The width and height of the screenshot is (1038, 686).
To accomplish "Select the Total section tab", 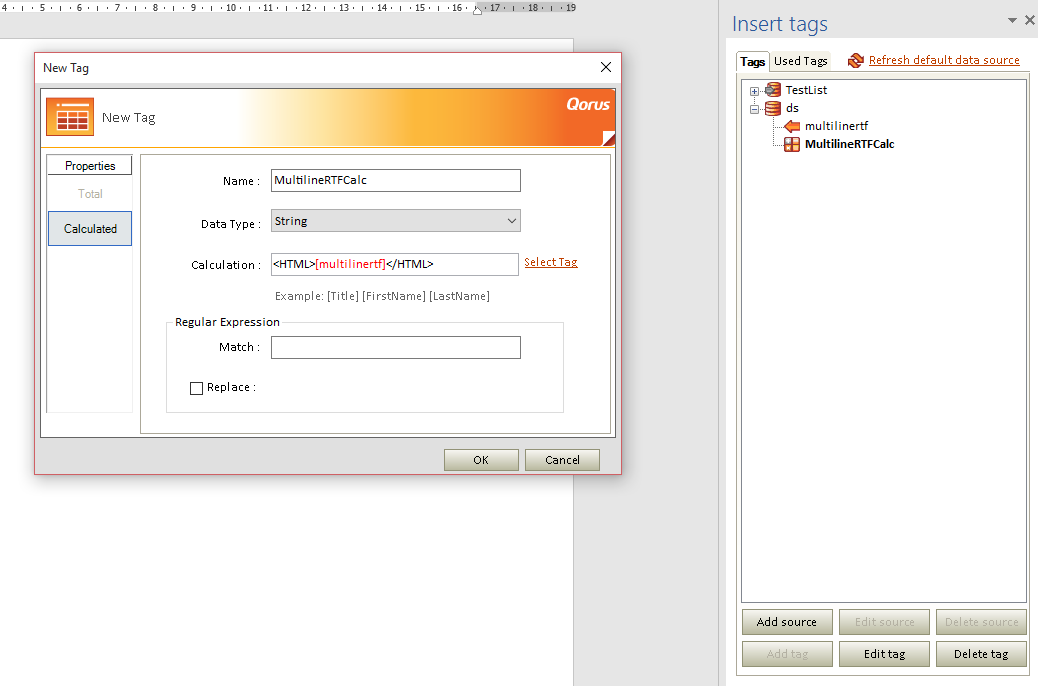I will [90, 194].
